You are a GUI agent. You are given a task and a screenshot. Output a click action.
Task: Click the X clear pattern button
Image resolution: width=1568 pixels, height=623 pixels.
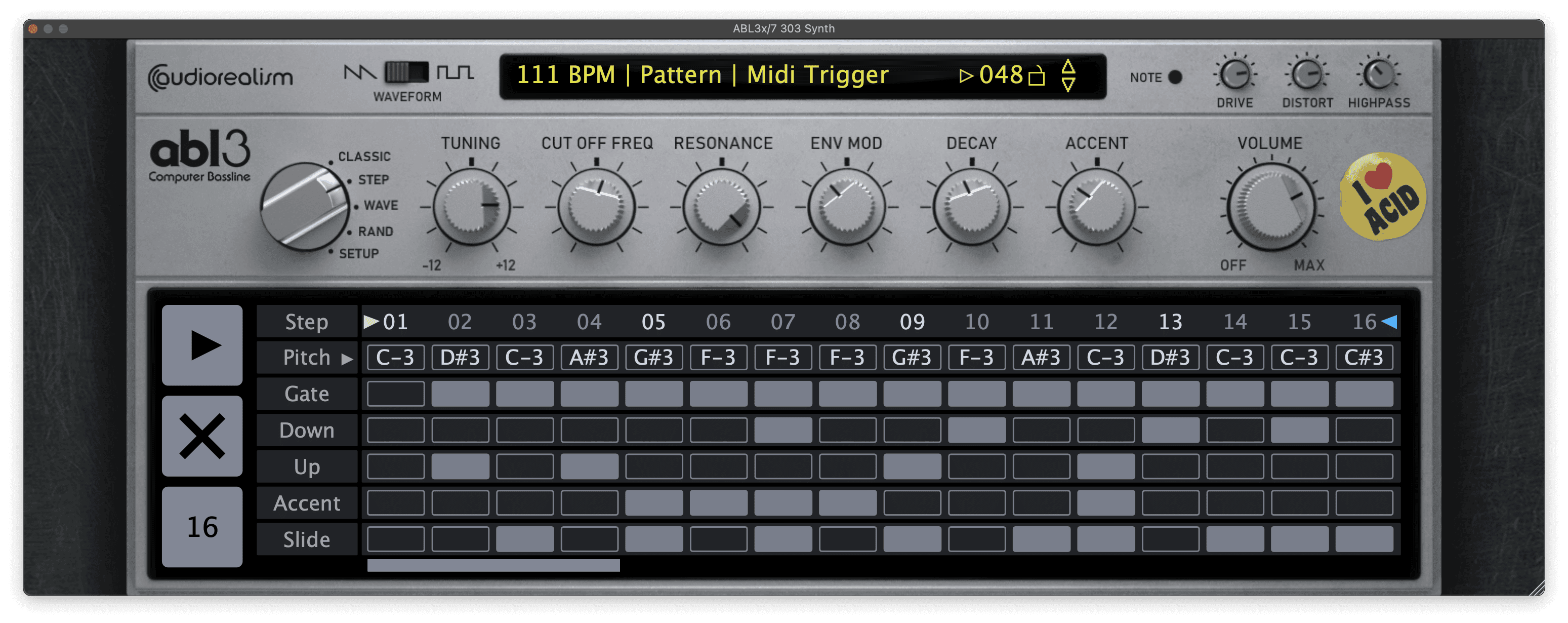pos(202,436)
